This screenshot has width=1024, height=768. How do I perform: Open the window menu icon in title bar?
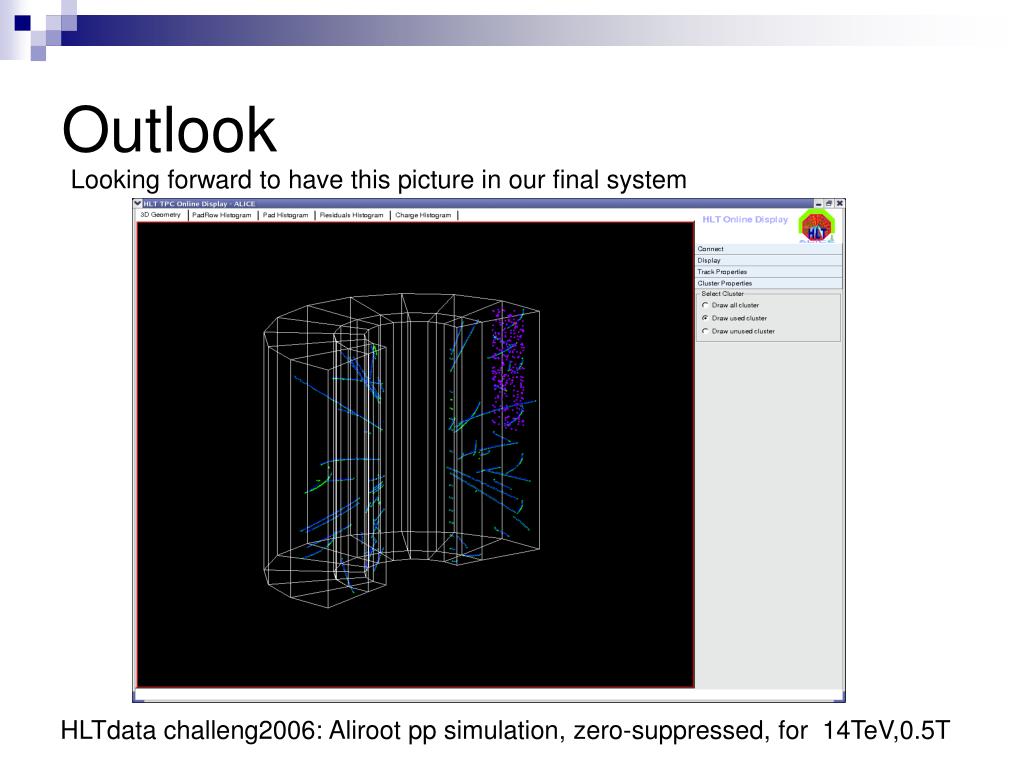click(x=138, y=204)
